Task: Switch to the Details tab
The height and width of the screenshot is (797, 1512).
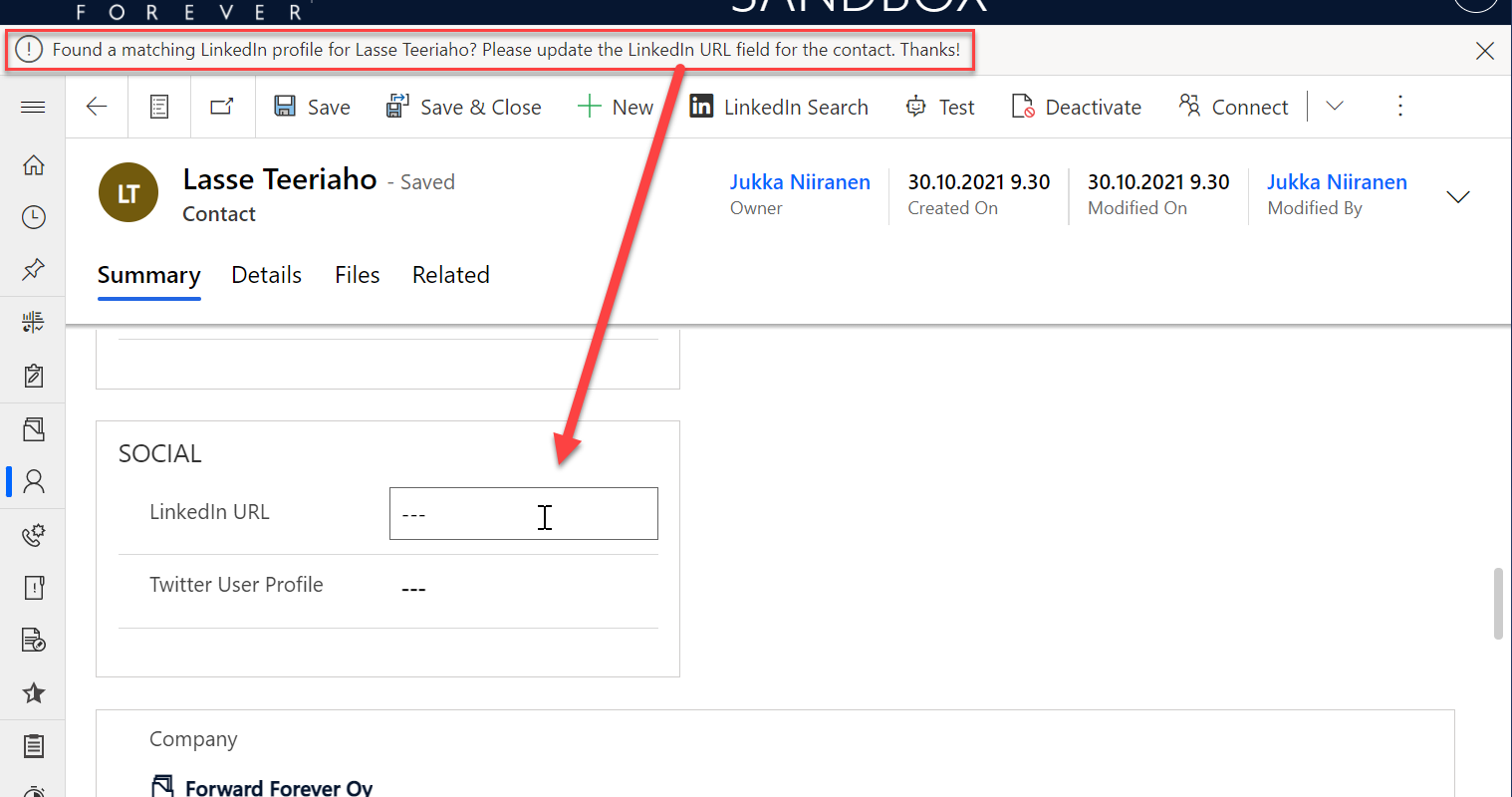Action: click(266, 275)
